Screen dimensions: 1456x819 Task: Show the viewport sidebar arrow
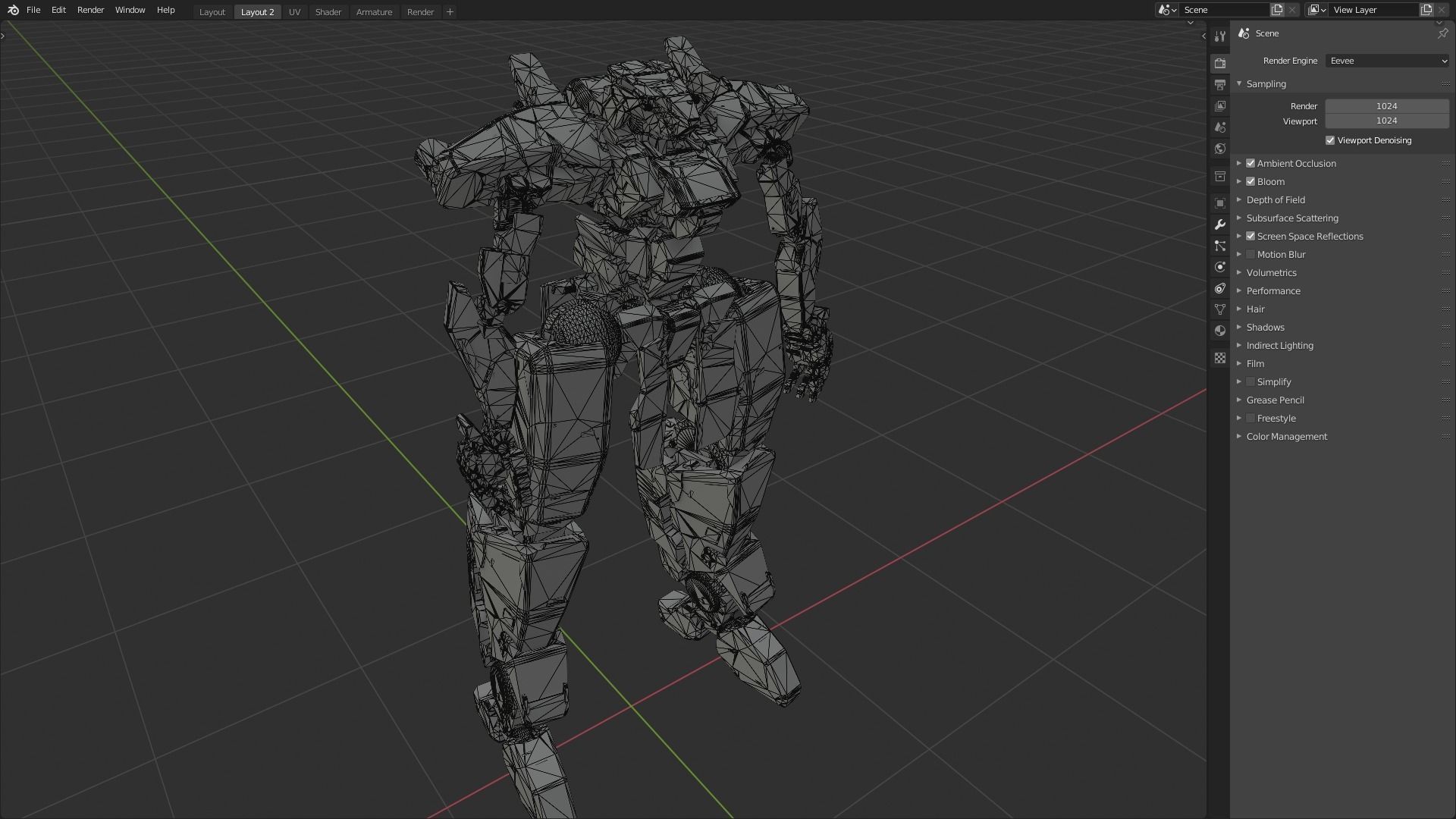(x=1203, y=36)
